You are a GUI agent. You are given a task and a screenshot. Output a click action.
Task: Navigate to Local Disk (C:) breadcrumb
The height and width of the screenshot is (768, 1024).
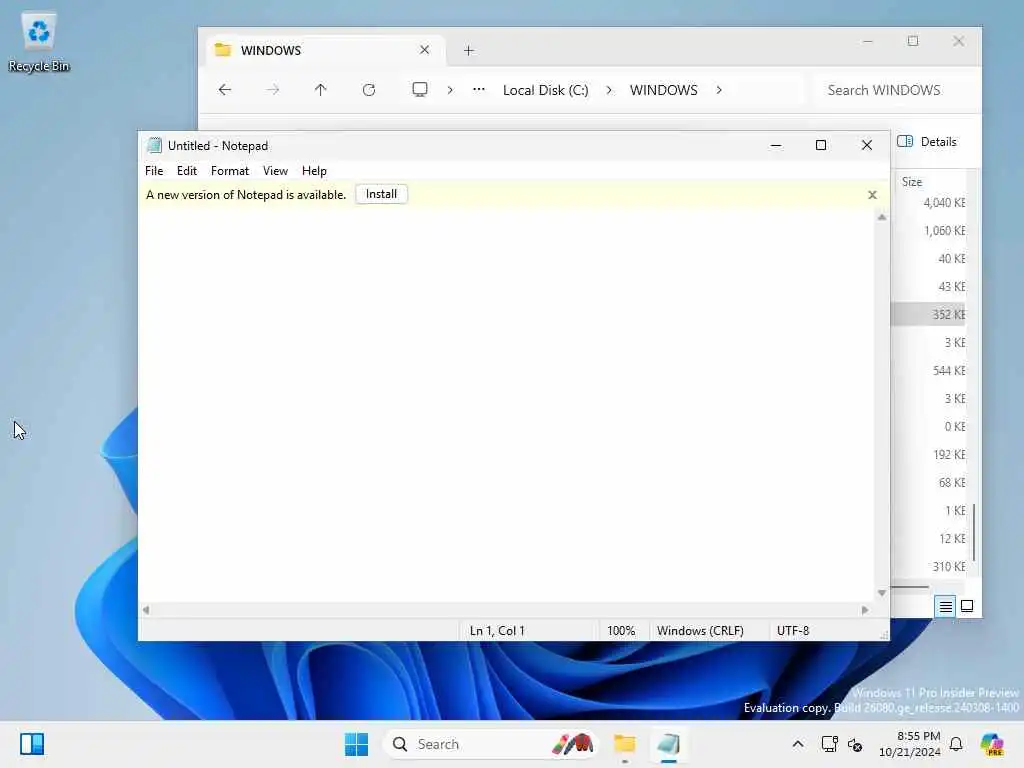point(545,90)
